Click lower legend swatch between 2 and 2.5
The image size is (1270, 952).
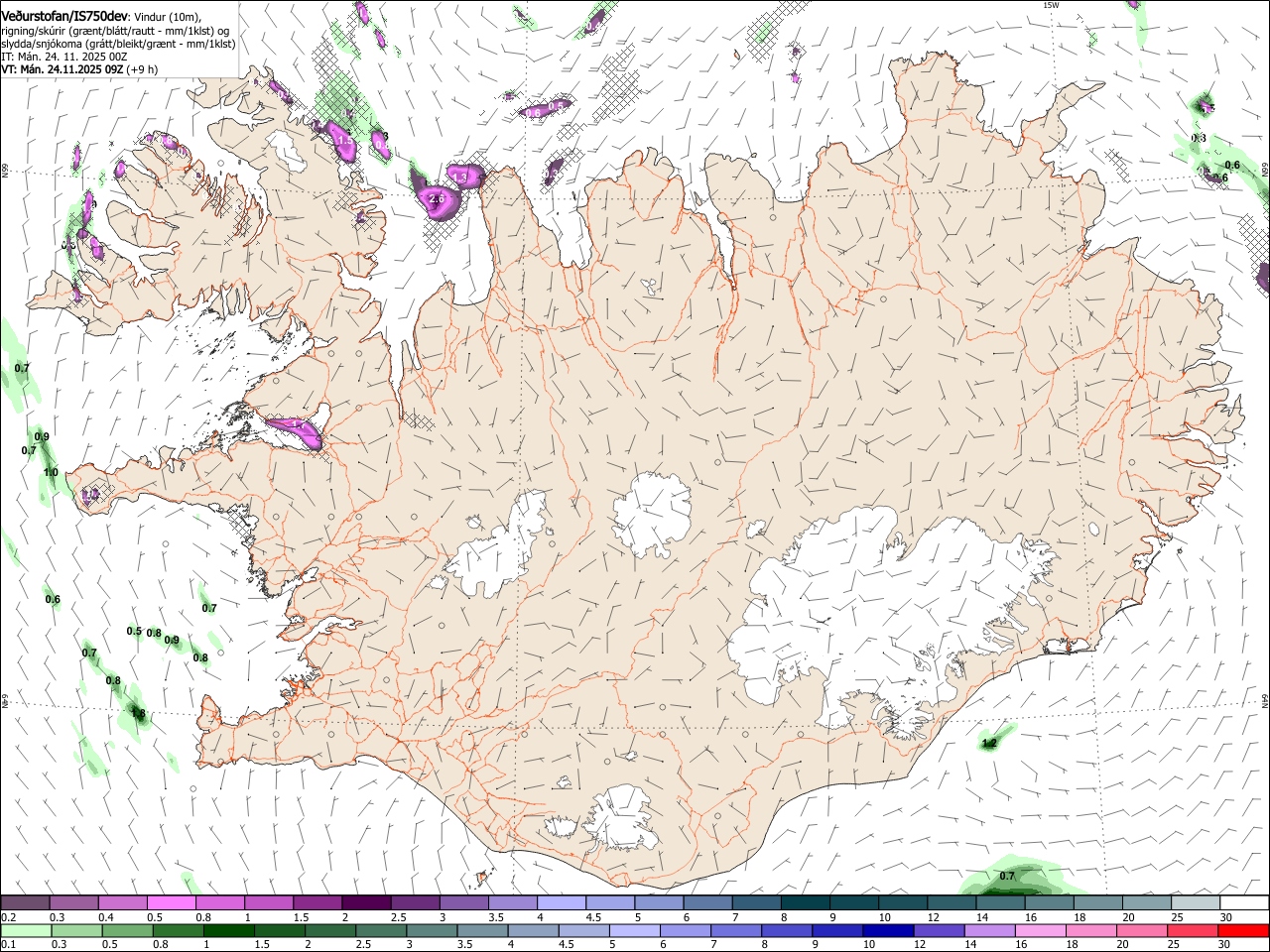330,930
